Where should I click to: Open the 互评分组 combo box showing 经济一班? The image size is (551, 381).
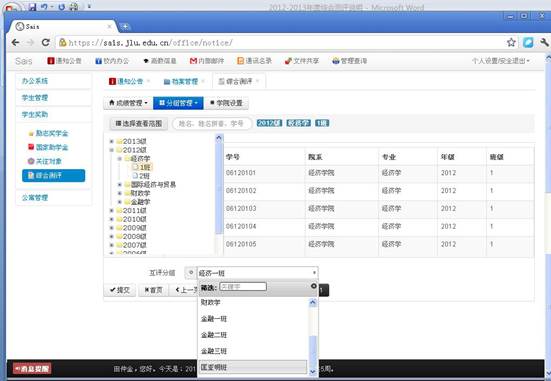click(258, 273)
